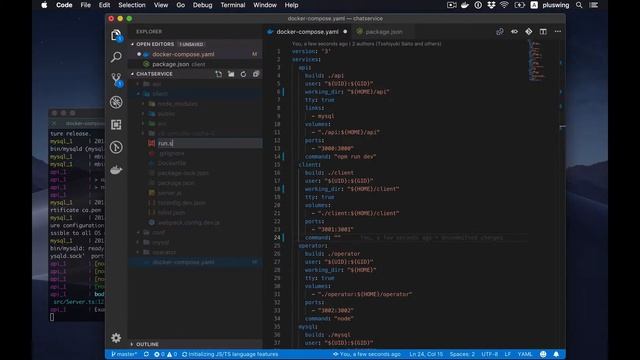
Task: Open the Manage gear menu
Action: click(116, 338)
